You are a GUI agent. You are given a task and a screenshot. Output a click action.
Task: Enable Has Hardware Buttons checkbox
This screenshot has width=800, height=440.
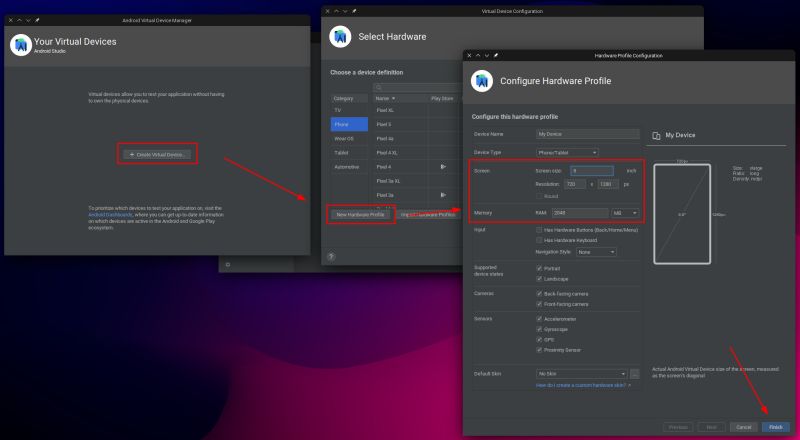539,230
